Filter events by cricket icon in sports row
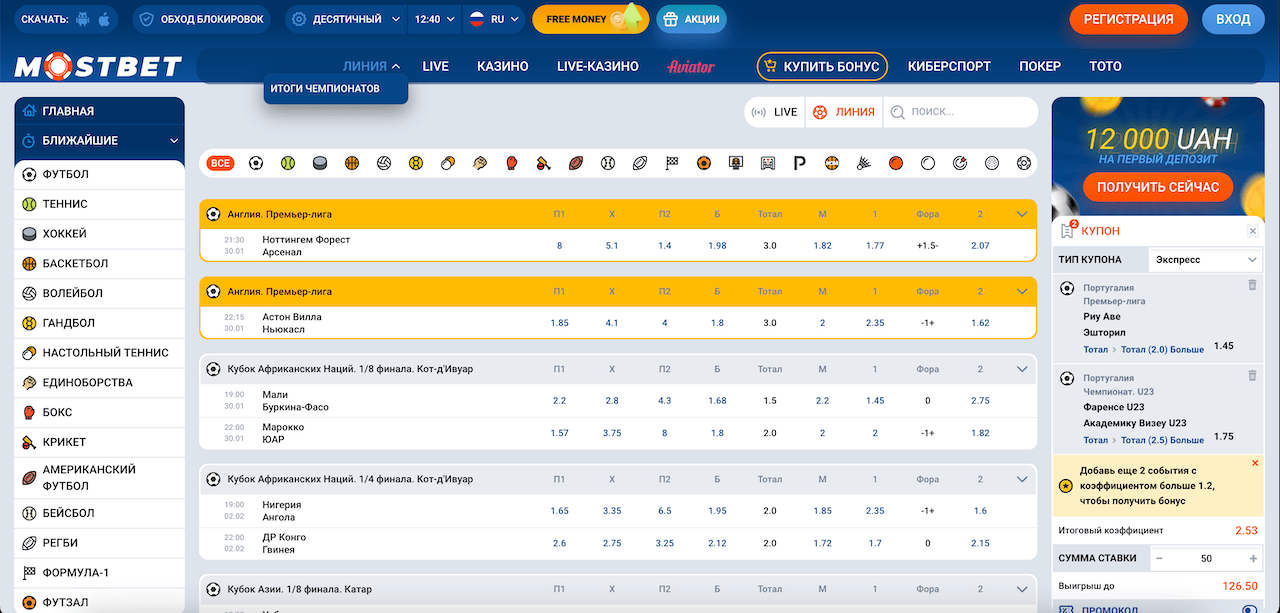Viewport: 1280px width, 613px height. tap(544, 163)
